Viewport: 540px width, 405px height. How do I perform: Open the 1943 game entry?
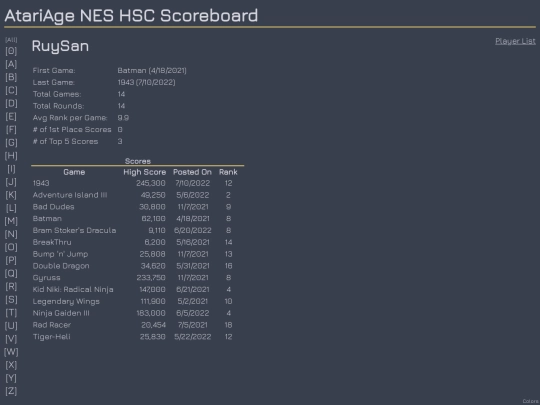coord(41,183)
